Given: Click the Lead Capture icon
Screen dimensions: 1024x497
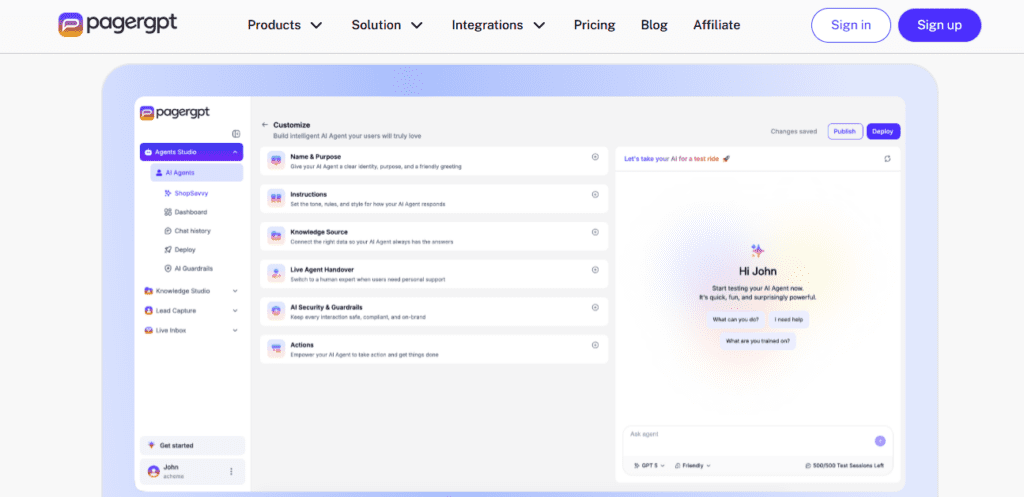Looking at the screenshot, I should pos(149,311).
